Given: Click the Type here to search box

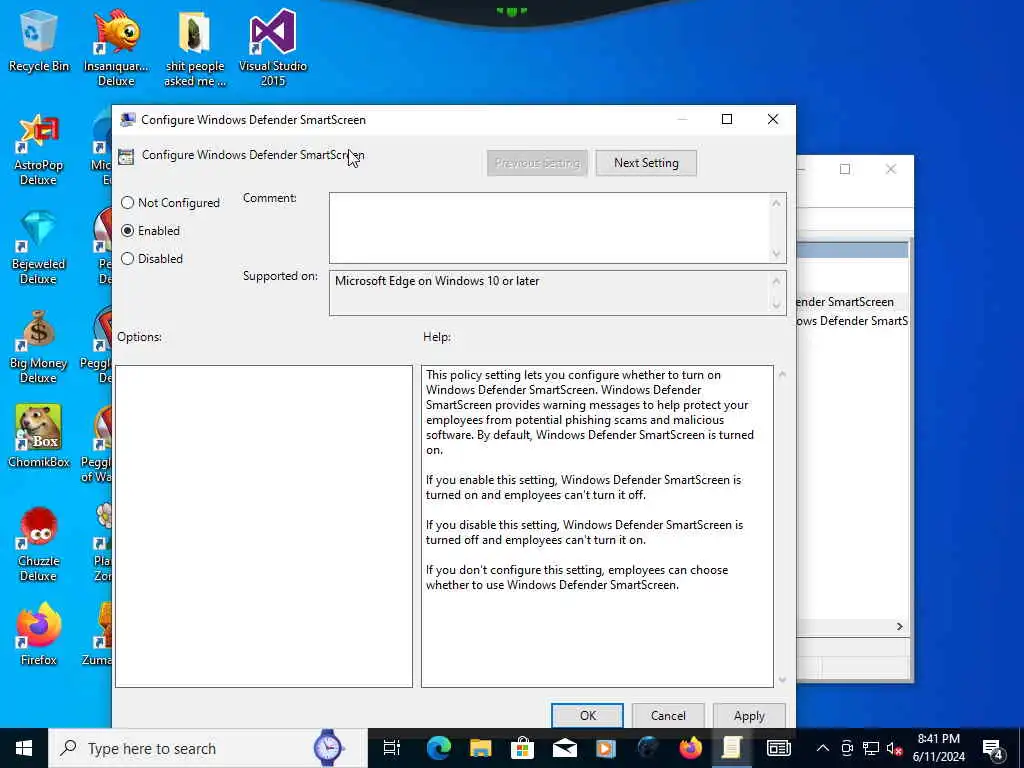Looking at the screenshot, I should click(208, 748).
